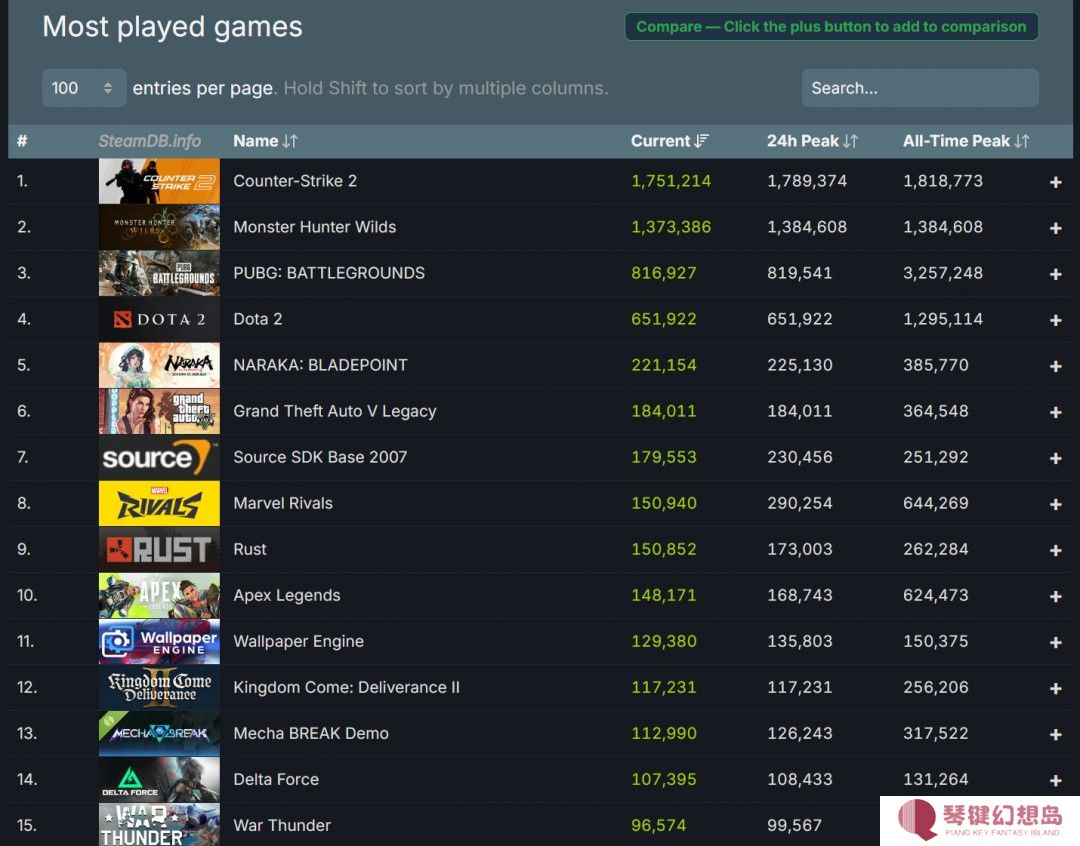This screenshot has height=846, width=1080.
Task: Open Dota 2 name link
Action: (x=258, y=319)
